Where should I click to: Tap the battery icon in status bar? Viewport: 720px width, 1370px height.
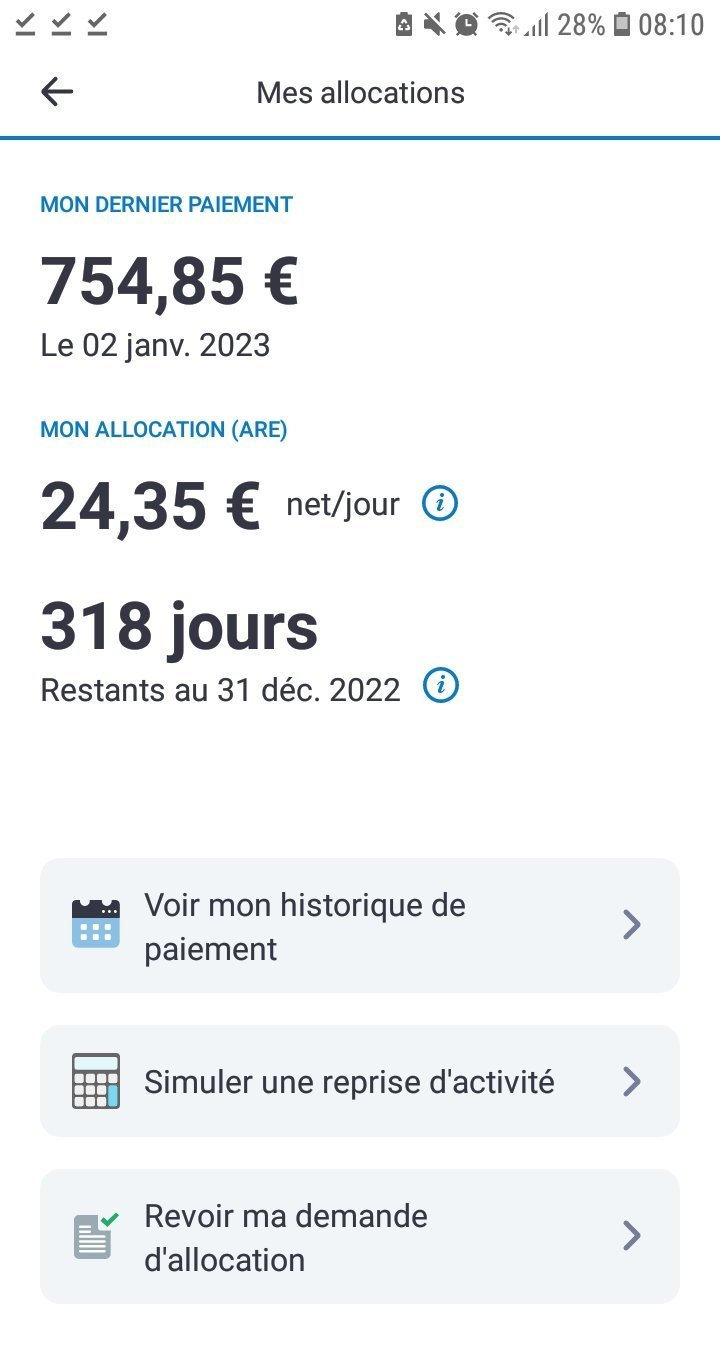click(622, 24)
